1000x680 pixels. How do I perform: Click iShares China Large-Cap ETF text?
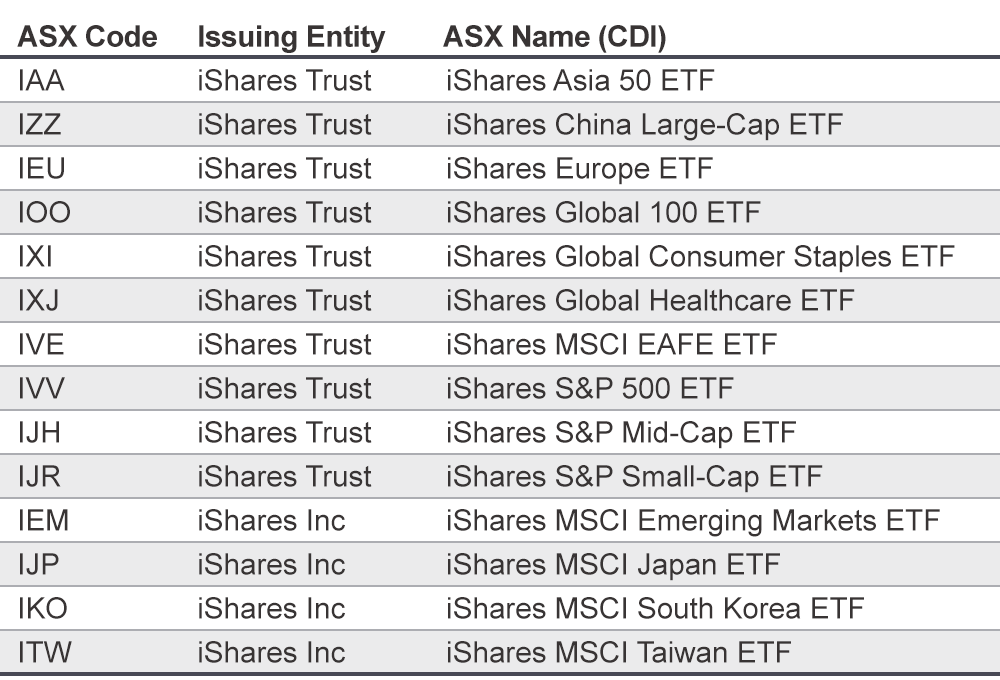644,125
